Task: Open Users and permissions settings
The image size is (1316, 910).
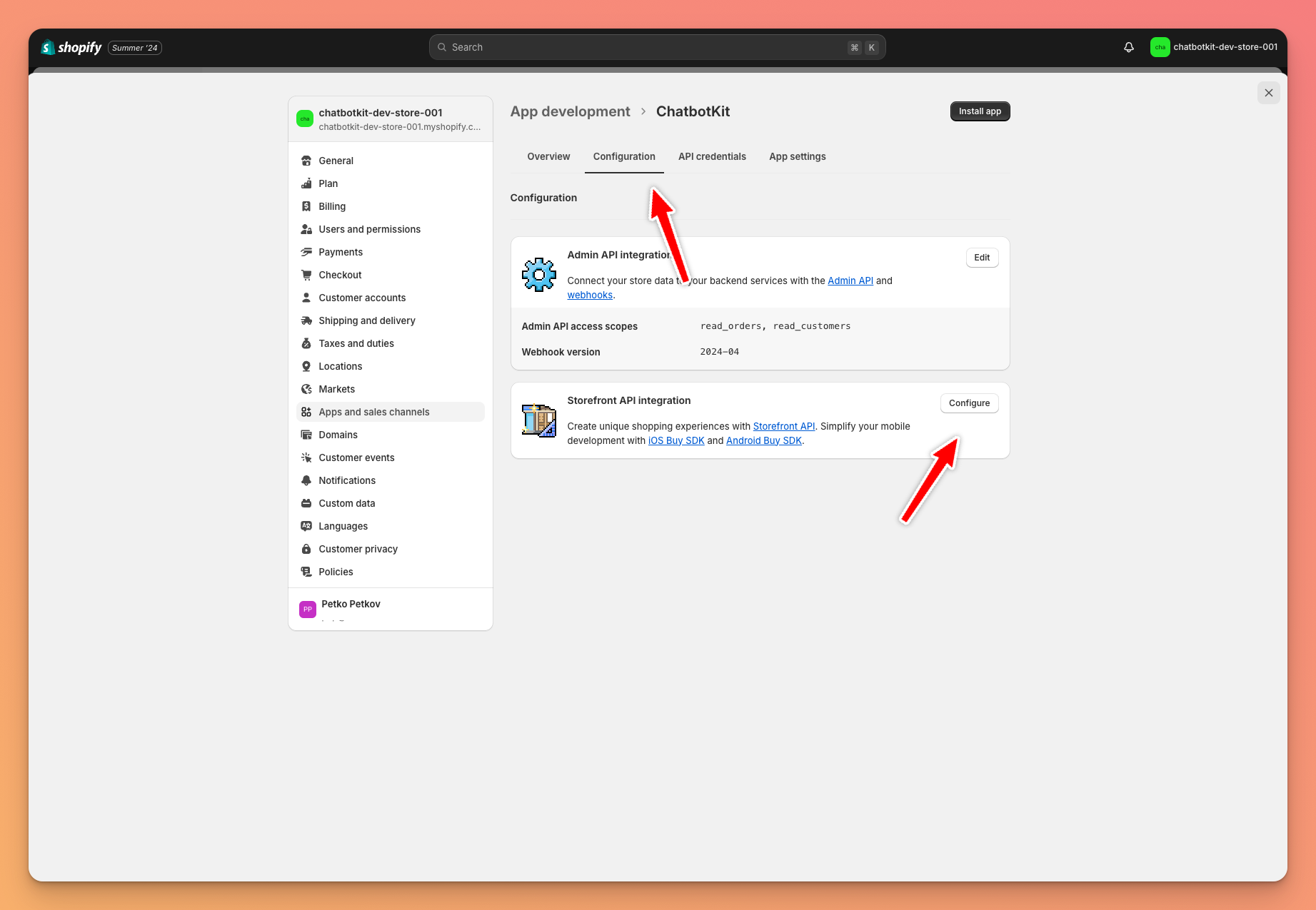Action: (390, 229)
